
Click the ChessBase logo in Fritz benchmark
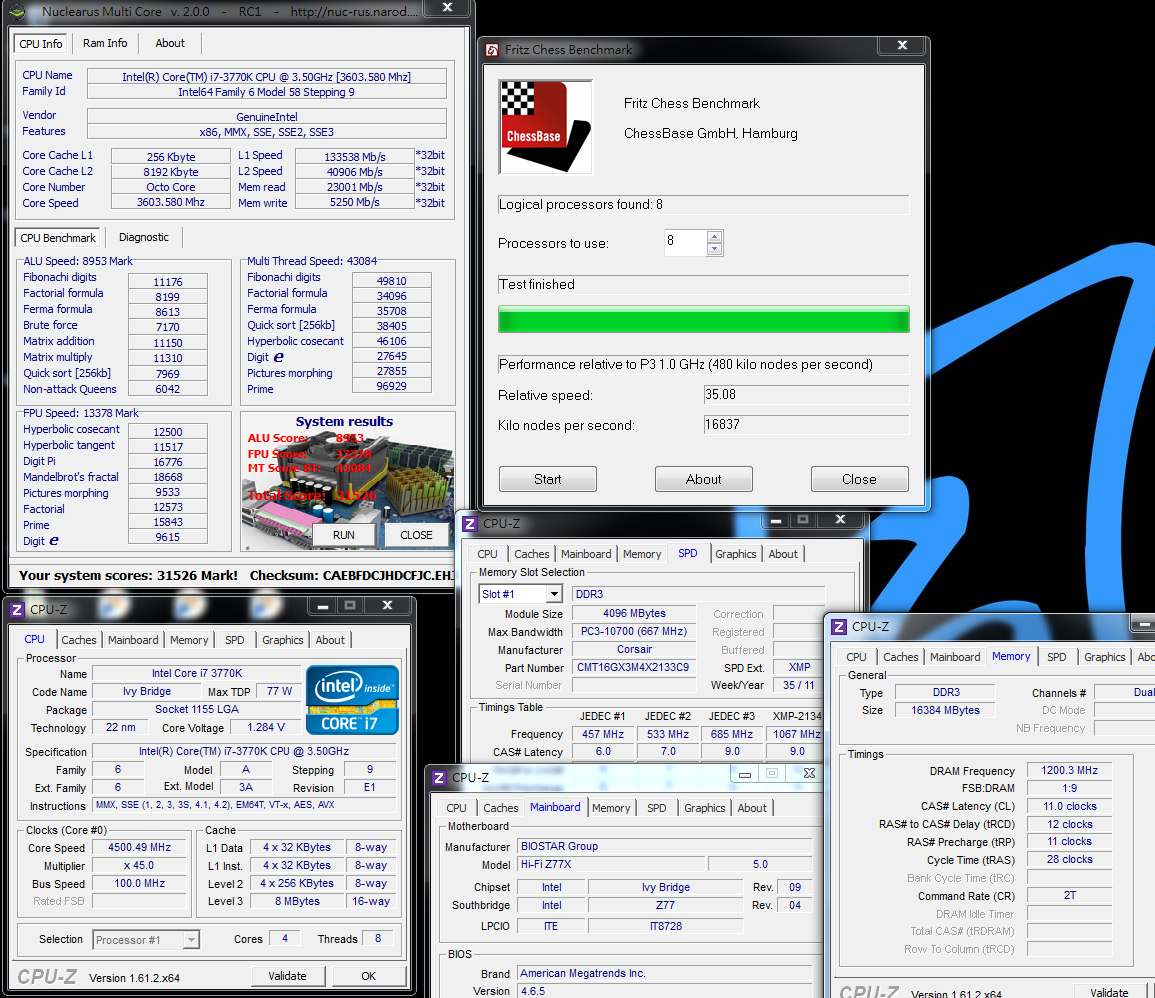pyautogui.click(x=545, y=127)
